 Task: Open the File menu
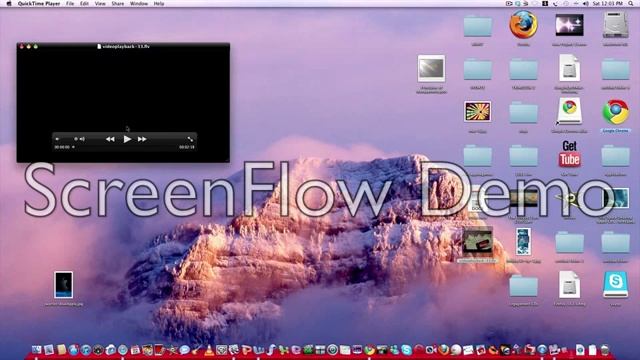(x=70, y=4)
